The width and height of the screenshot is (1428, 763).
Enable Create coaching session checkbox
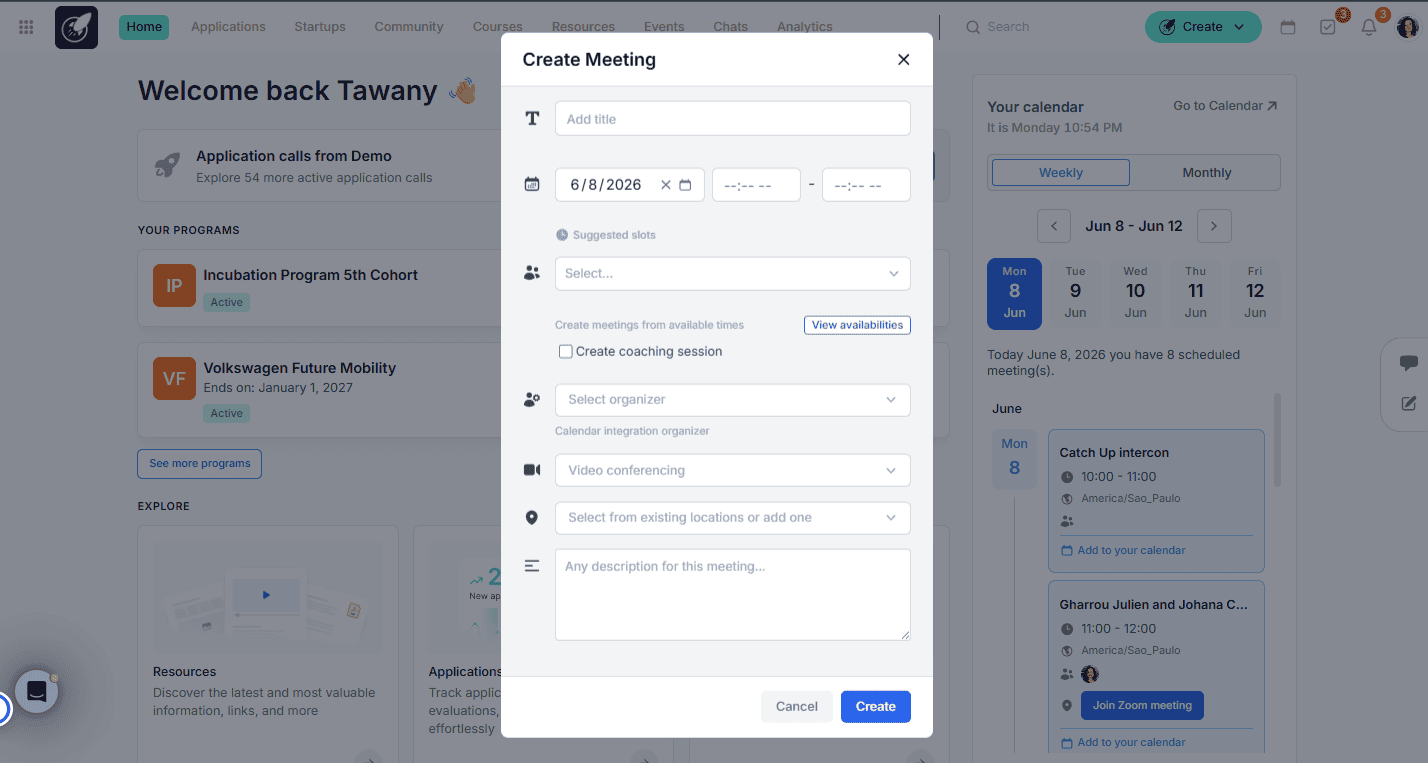coord(566,352)
